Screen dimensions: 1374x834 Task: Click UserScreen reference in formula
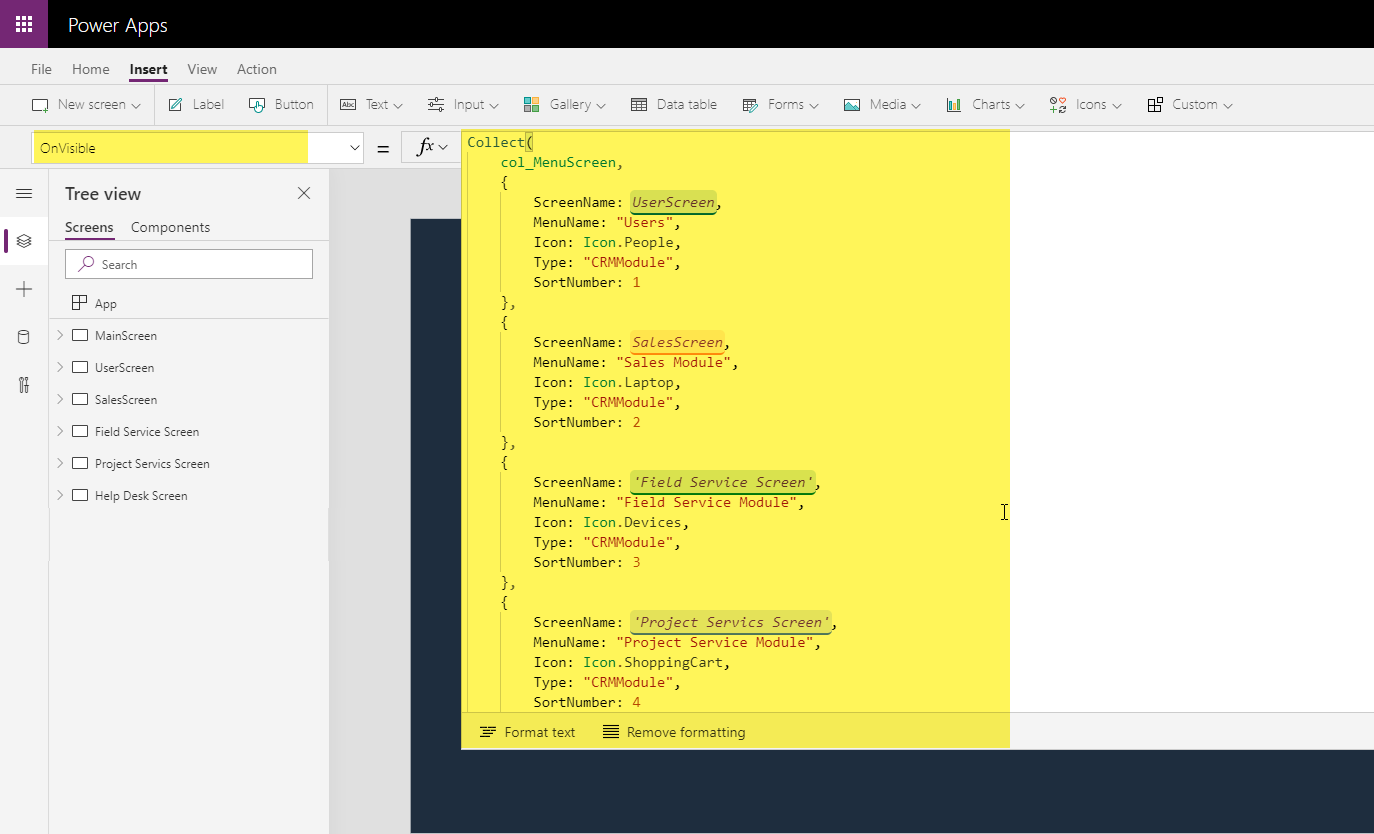(673, 202)
